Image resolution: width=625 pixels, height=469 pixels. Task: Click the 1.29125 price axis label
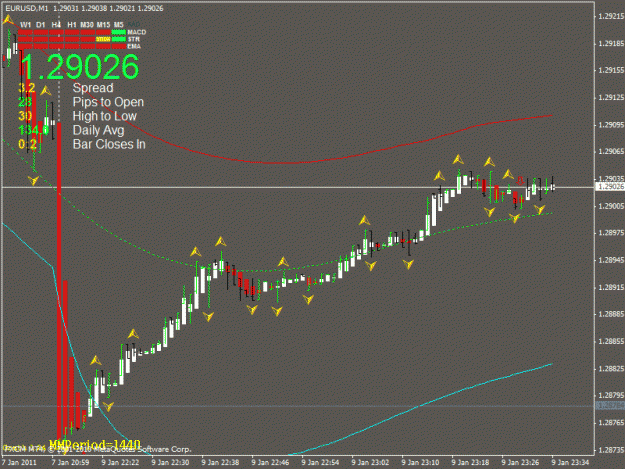pyautogui.click(x=611, y=97)
